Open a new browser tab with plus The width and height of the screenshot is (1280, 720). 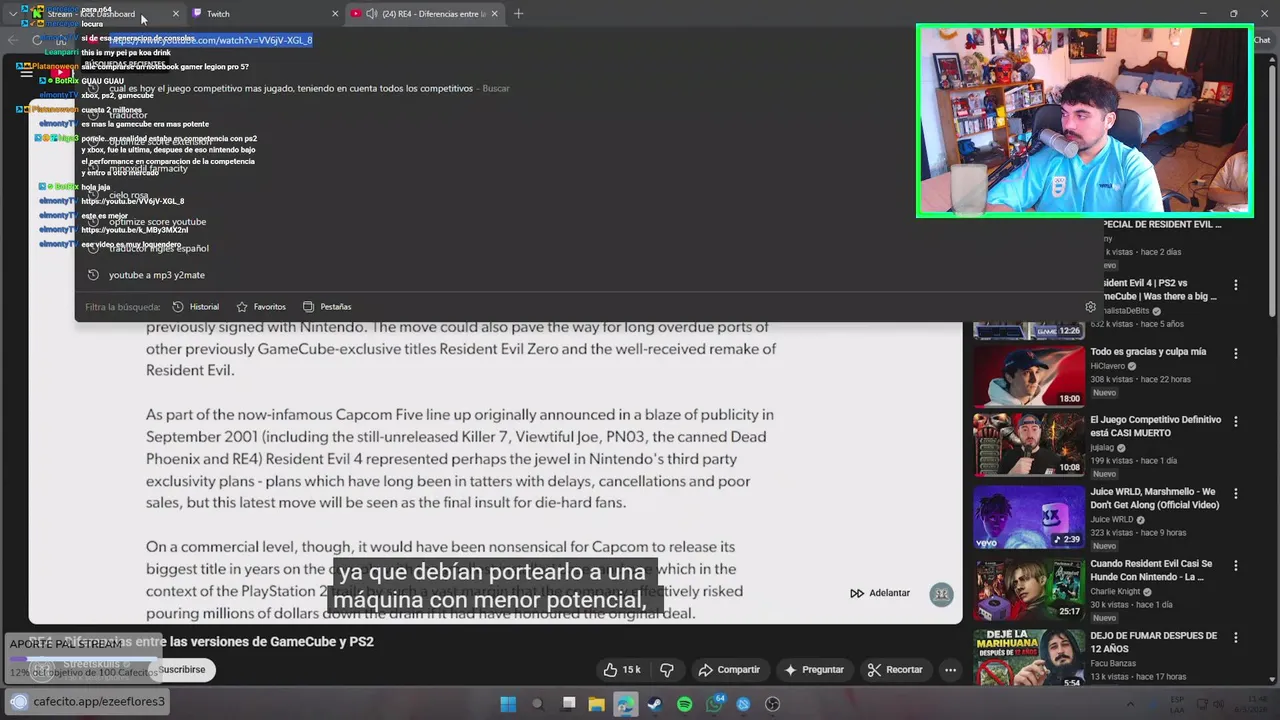[518, 14]
